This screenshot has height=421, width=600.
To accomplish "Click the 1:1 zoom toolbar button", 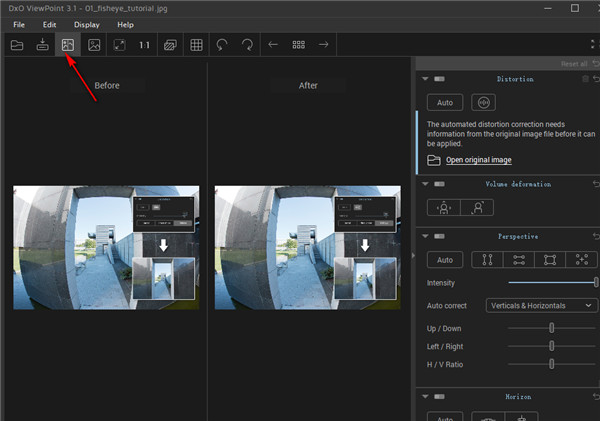I will pos(145,45).
